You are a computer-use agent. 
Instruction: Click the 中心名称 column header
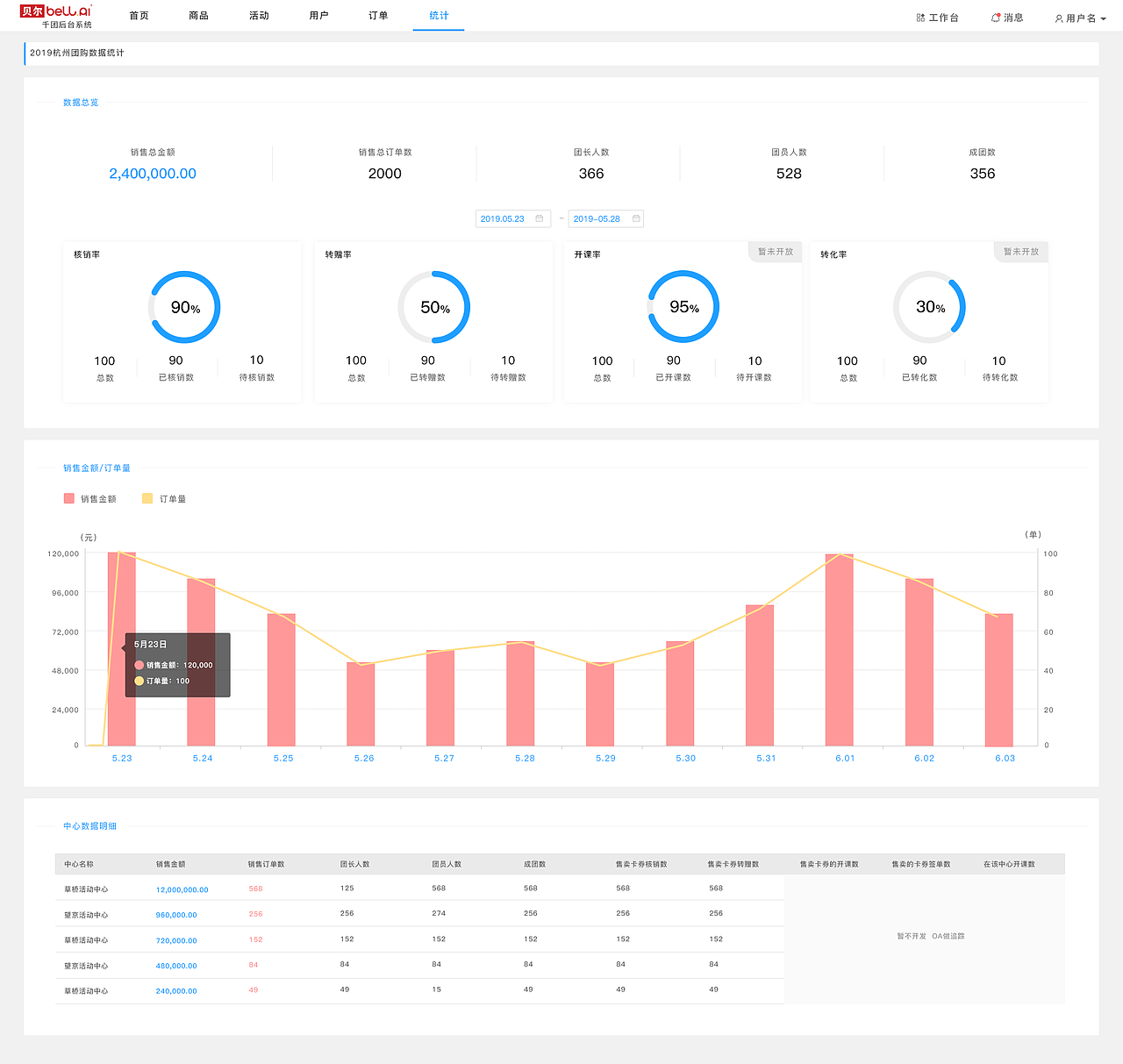(79, 864)
